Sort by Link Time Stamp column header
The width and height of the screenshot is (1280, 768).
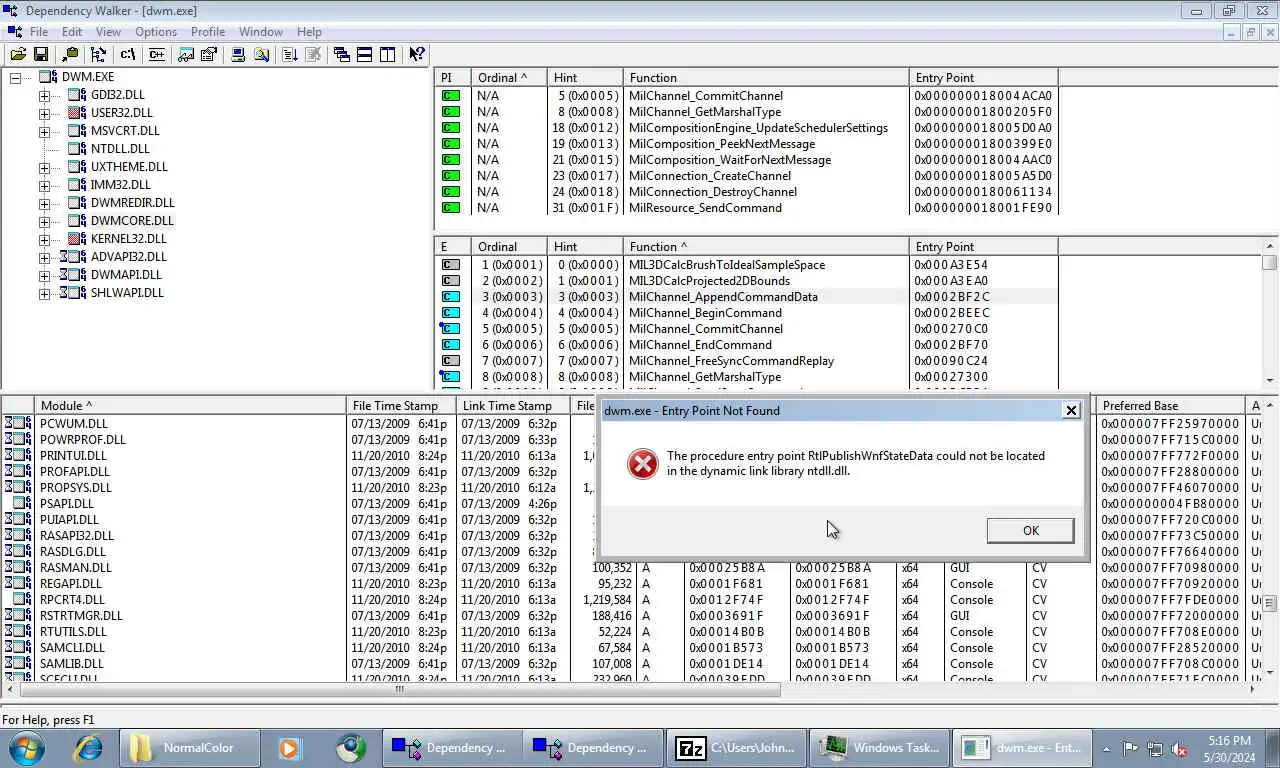pyautogui.click(x=514, y=405)
